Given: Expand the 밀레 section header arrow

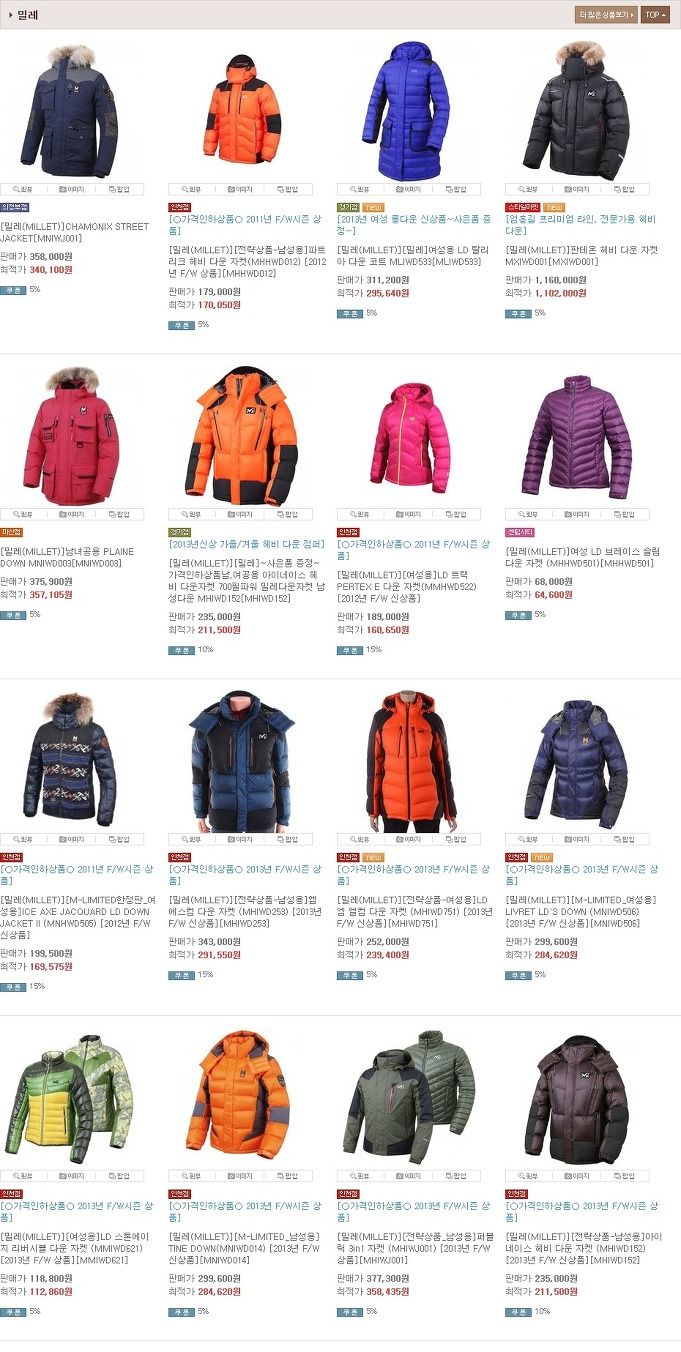Looking at the screenshot, I should pyautogui.click(x=11, y=15).
